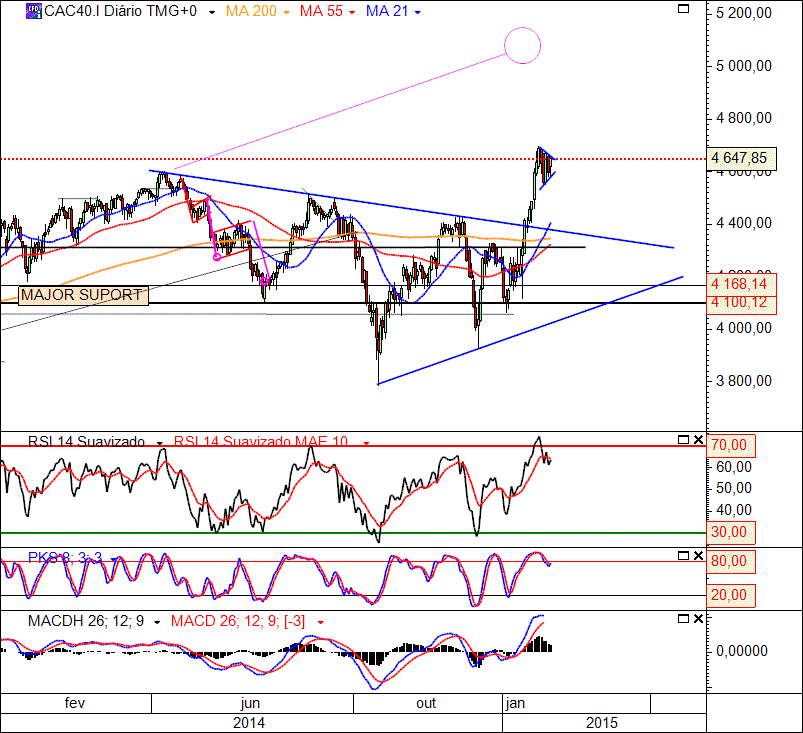Open the PKS 8; 3; 3 dropdown arrow
The height and width of the screenshot is (733, 803).
pos(114,559)
